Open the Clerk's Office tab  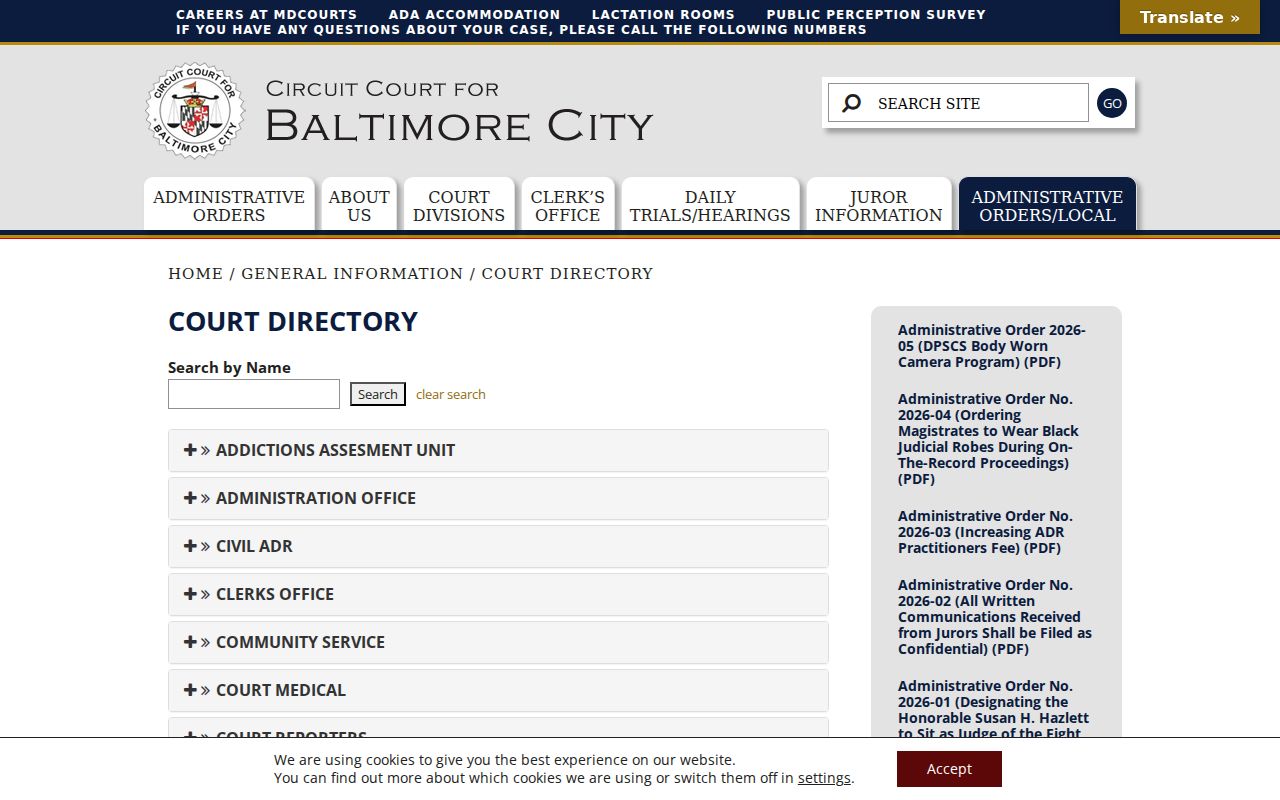pos(568,205)
